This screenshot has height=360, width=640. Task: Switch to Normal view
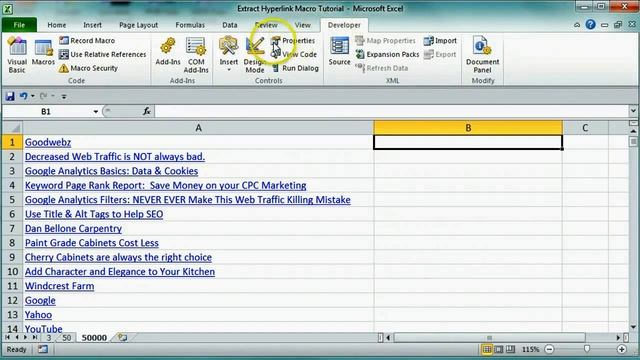[487, 349]
